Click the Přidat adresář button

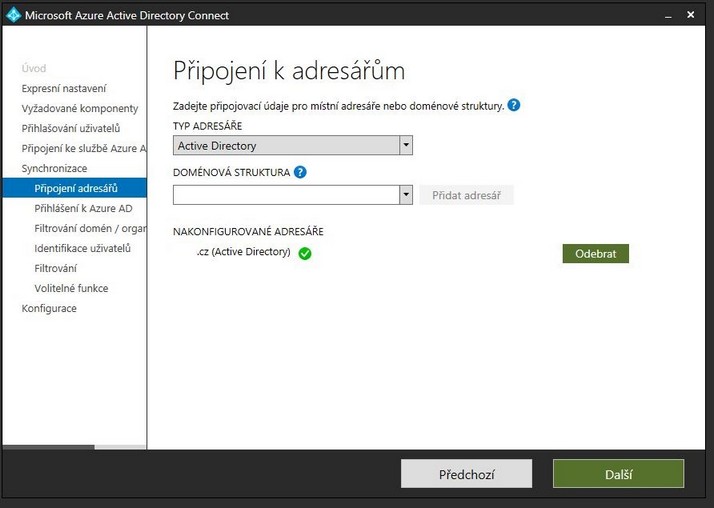click(x=466, y=195)
